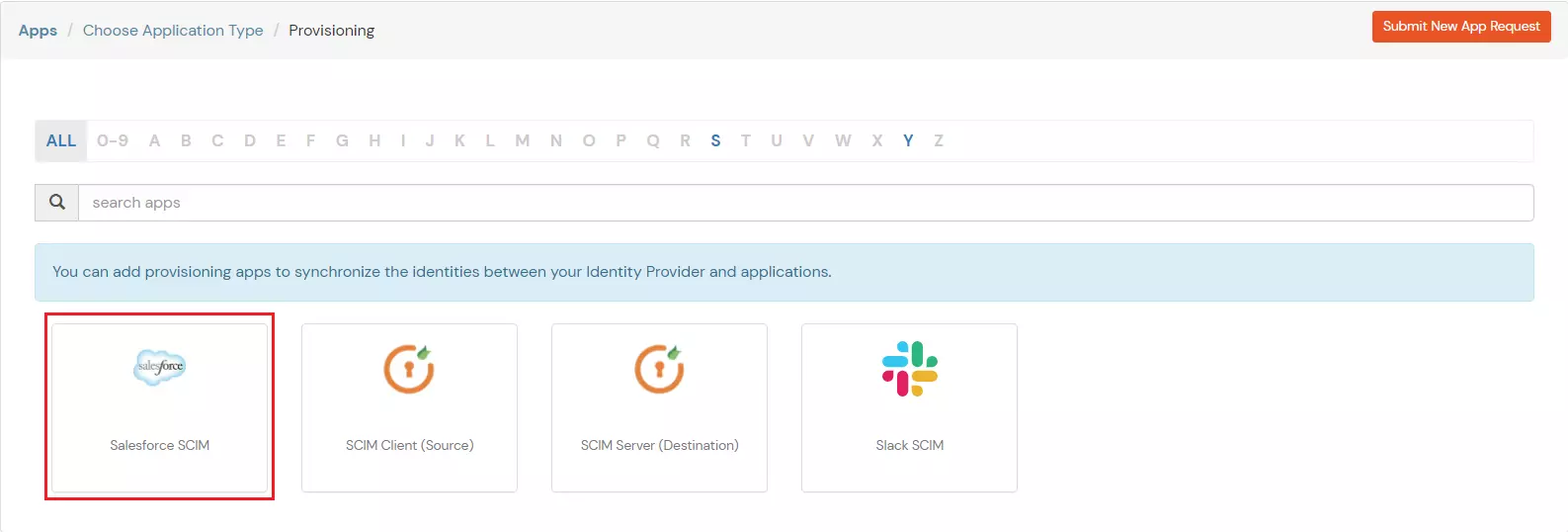The image size is (1568, 532).
Task: Filter apps by letter R
Action: pos(685,140)
